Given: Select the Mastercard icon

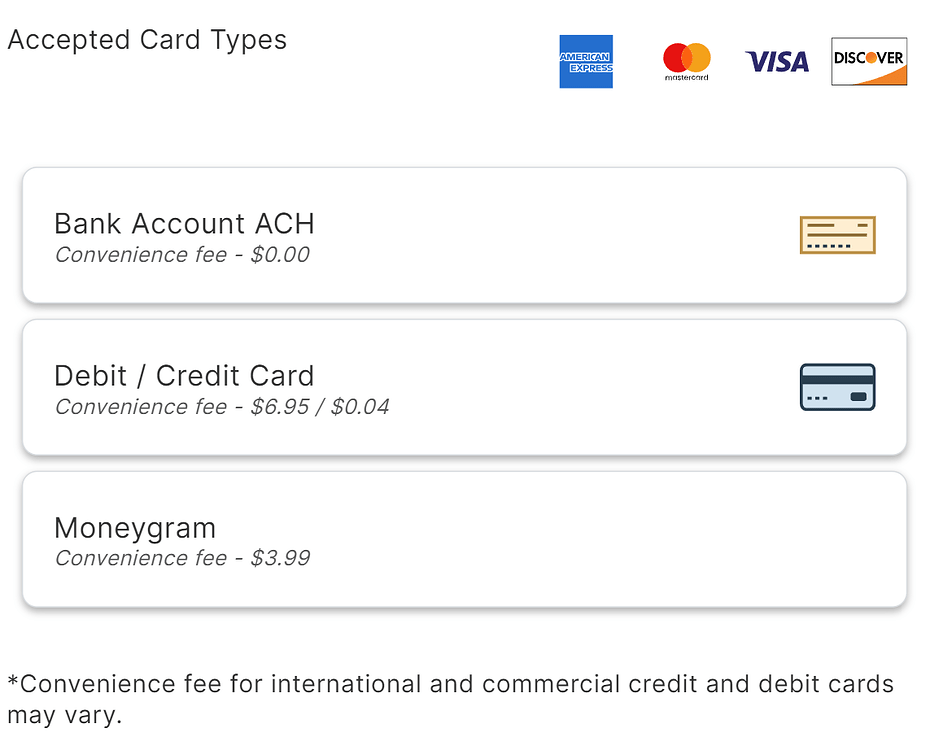Looking at the screenshot, I should click(x=685, y=61).
